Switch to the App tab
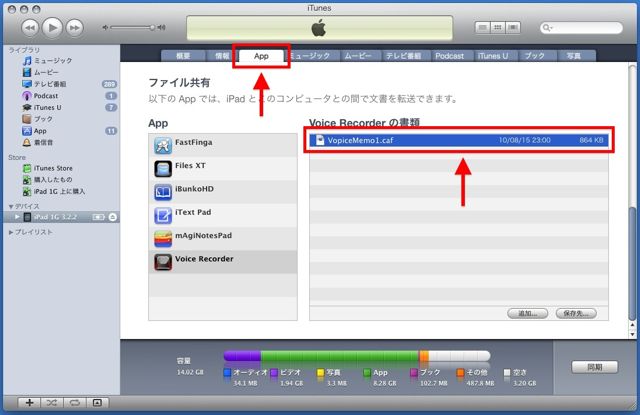640x415 pixels. 261,56
